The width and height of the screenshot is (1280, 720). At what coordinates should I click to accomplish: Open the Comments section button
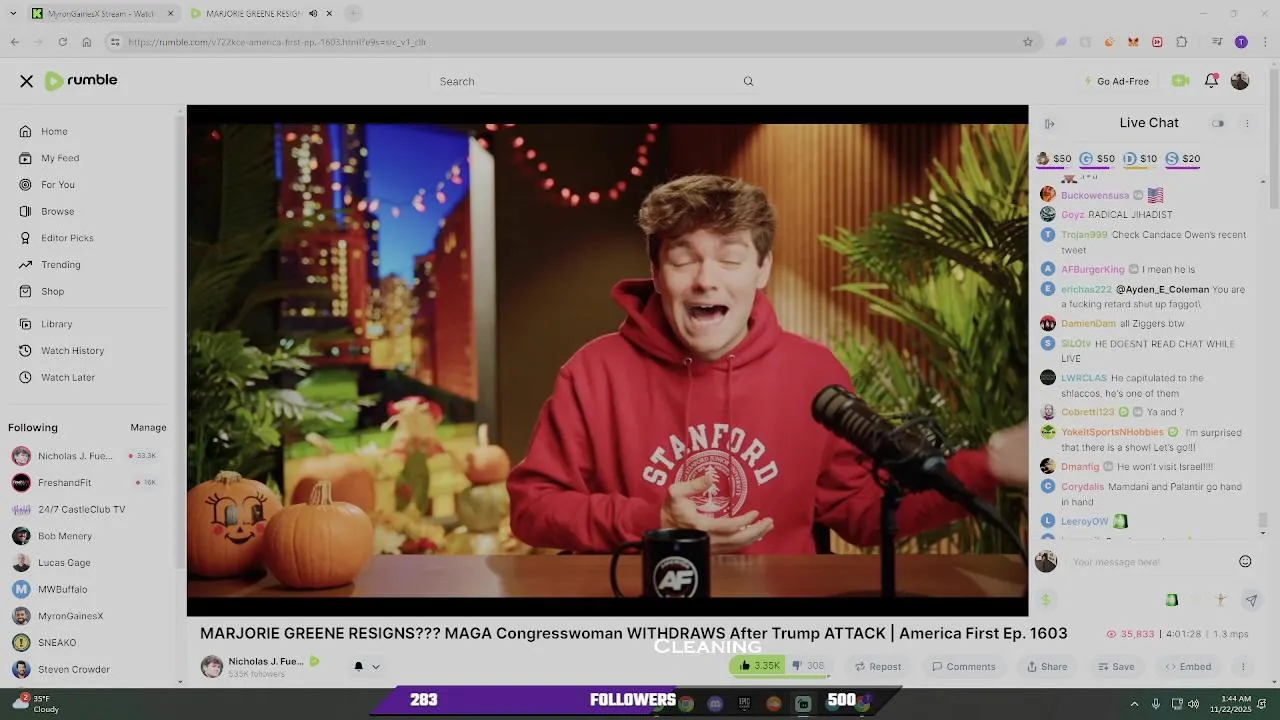(x=964, y=666)
